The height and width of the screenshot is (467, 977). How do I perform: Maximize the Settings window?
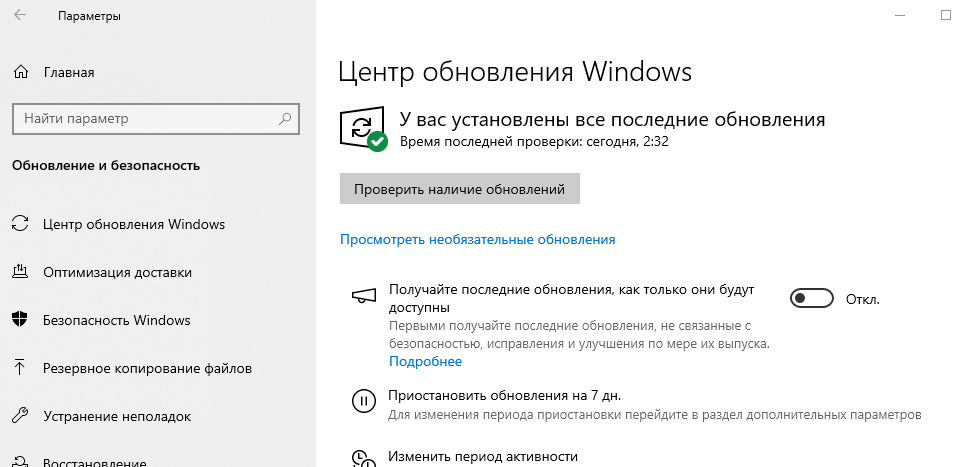[946, 16]
